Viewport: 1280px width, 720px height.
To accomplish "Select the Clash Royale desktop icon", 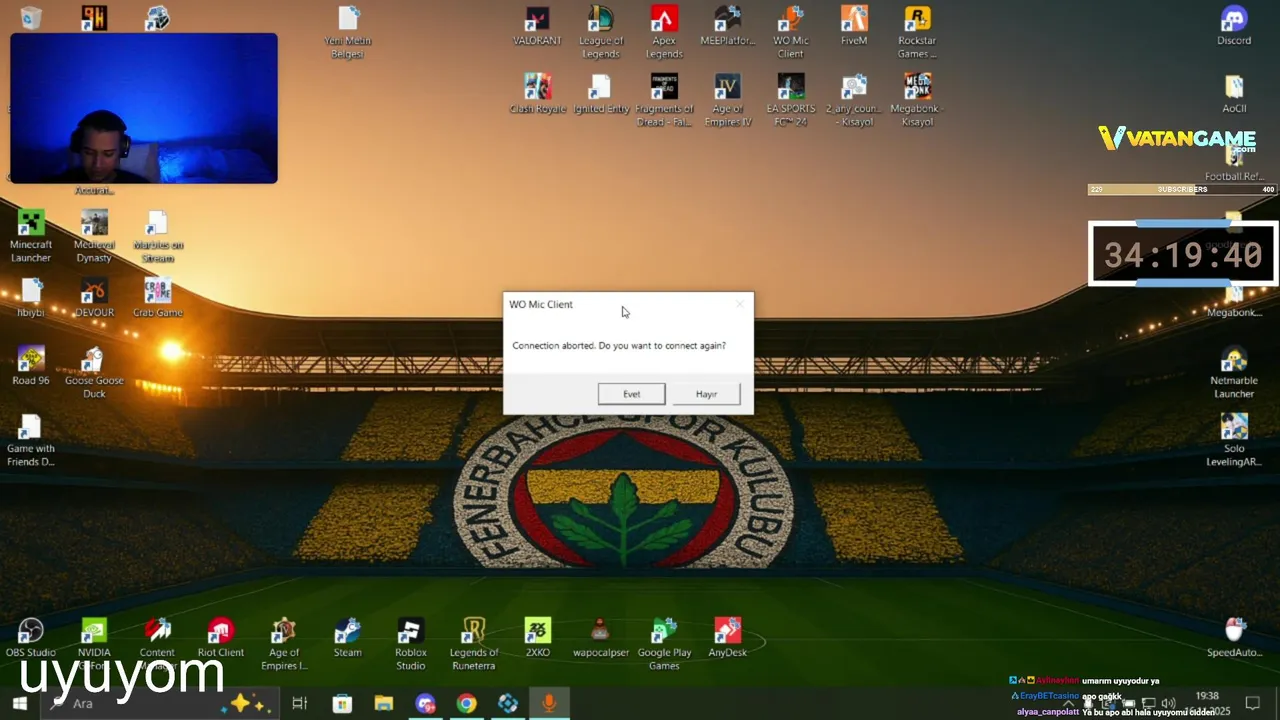I will pos(538,94).
